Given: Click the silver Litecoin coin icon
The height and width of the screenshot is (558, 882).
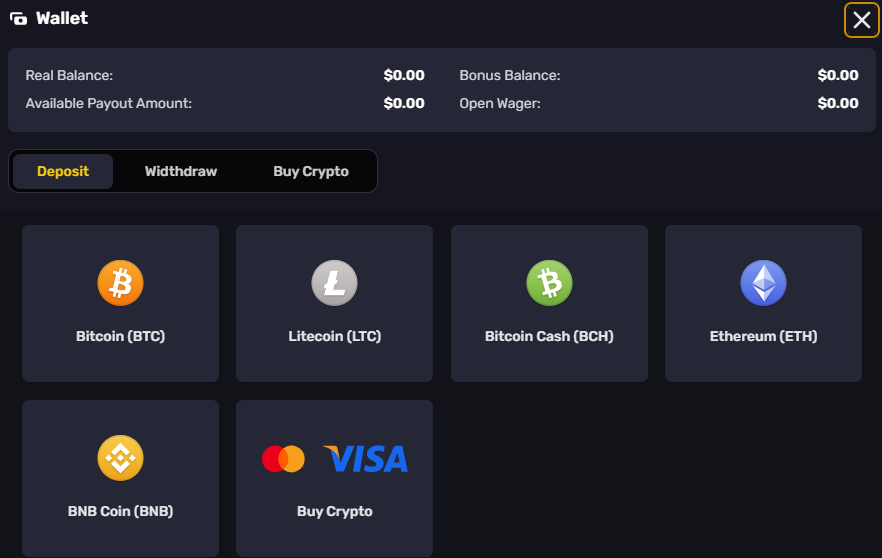Looking at the screenshot, I should point(335,283).
